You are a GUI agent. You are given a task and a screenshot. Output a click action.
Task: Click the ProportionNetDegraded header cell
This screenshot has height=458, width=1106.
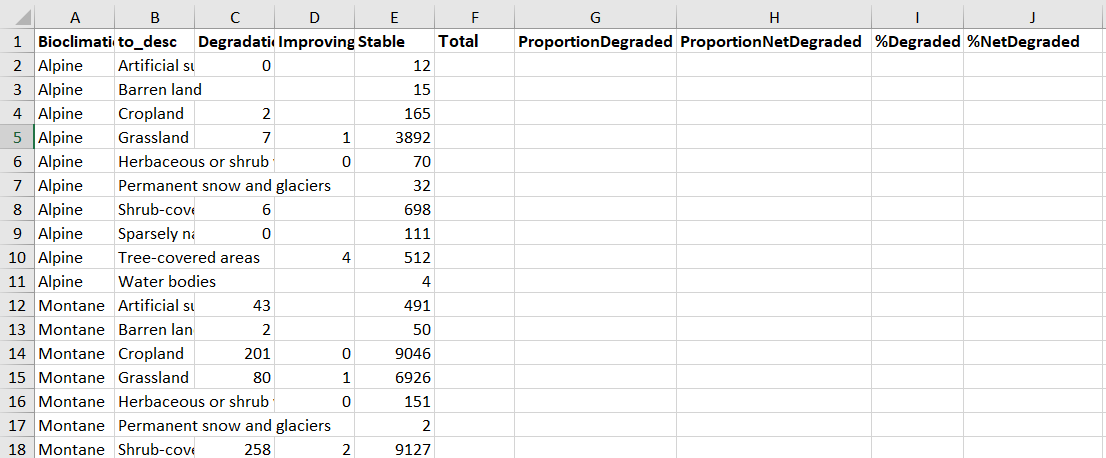click(x=774, y=42)
